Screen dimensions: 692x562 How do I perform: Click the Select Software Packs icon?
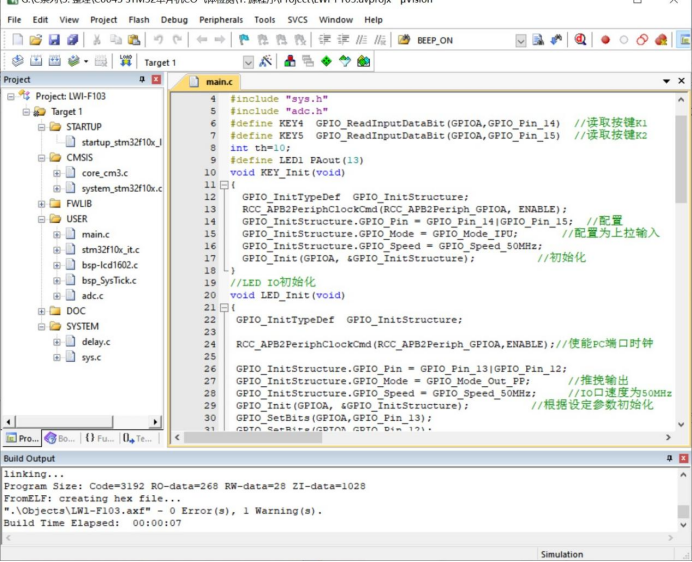[345, 61]
